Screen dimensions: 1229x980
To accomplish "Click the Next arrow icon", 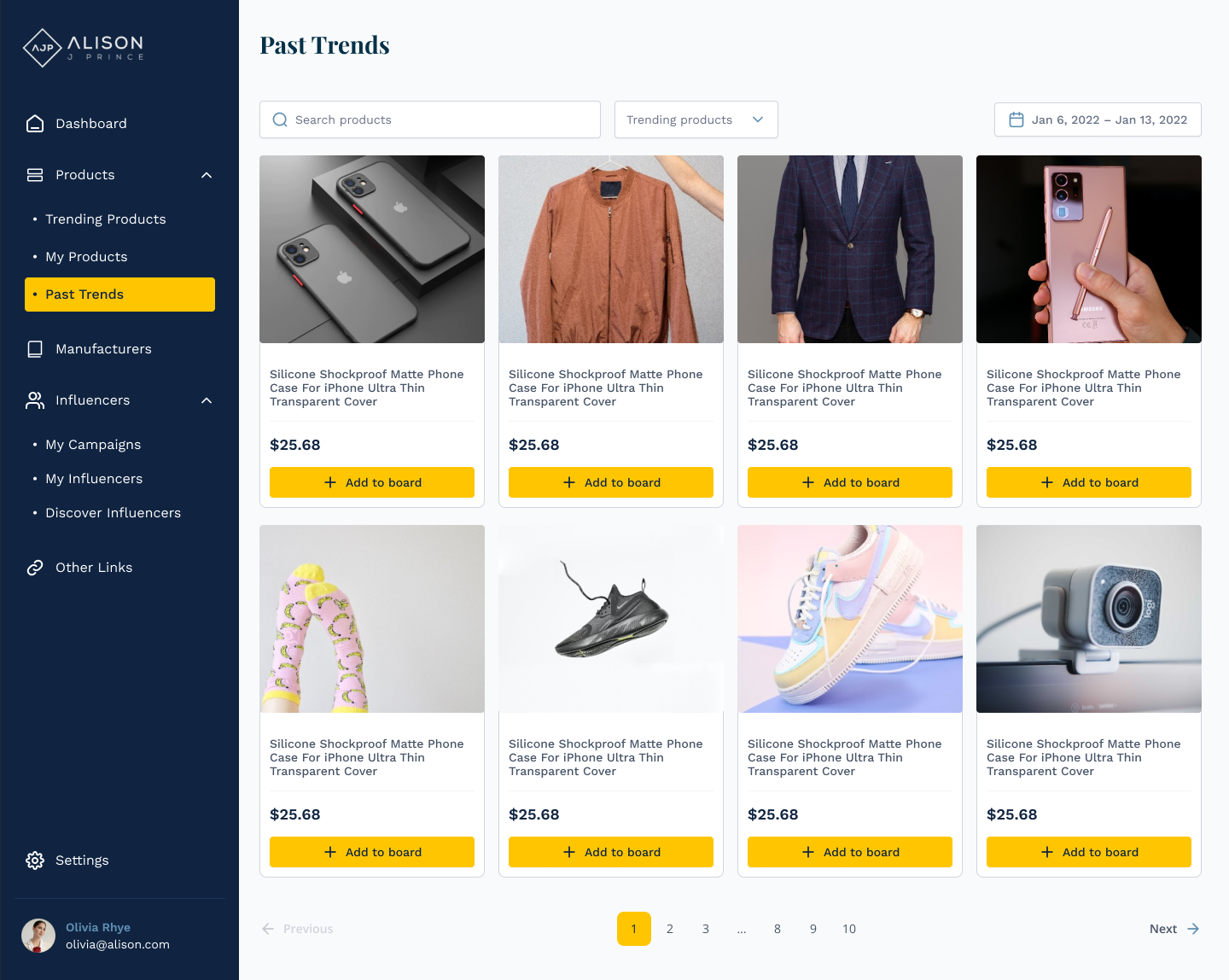I will coord(1193,929).
